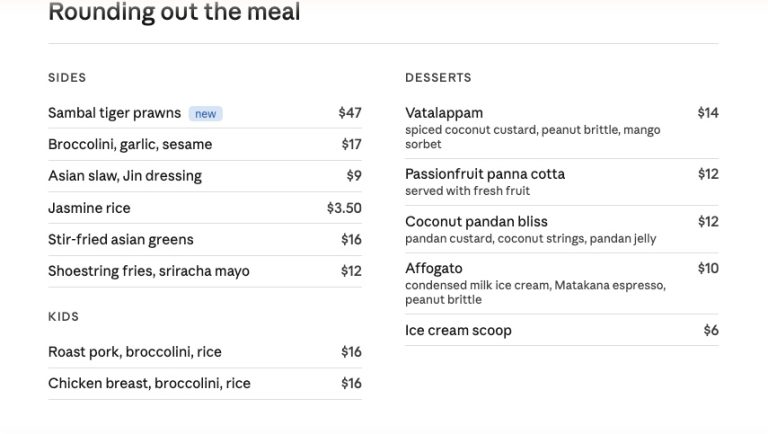Select Stir-fried asian greens
Viewport: 768px width, 434px height.
pyautogui.click(x=121, y=240)
